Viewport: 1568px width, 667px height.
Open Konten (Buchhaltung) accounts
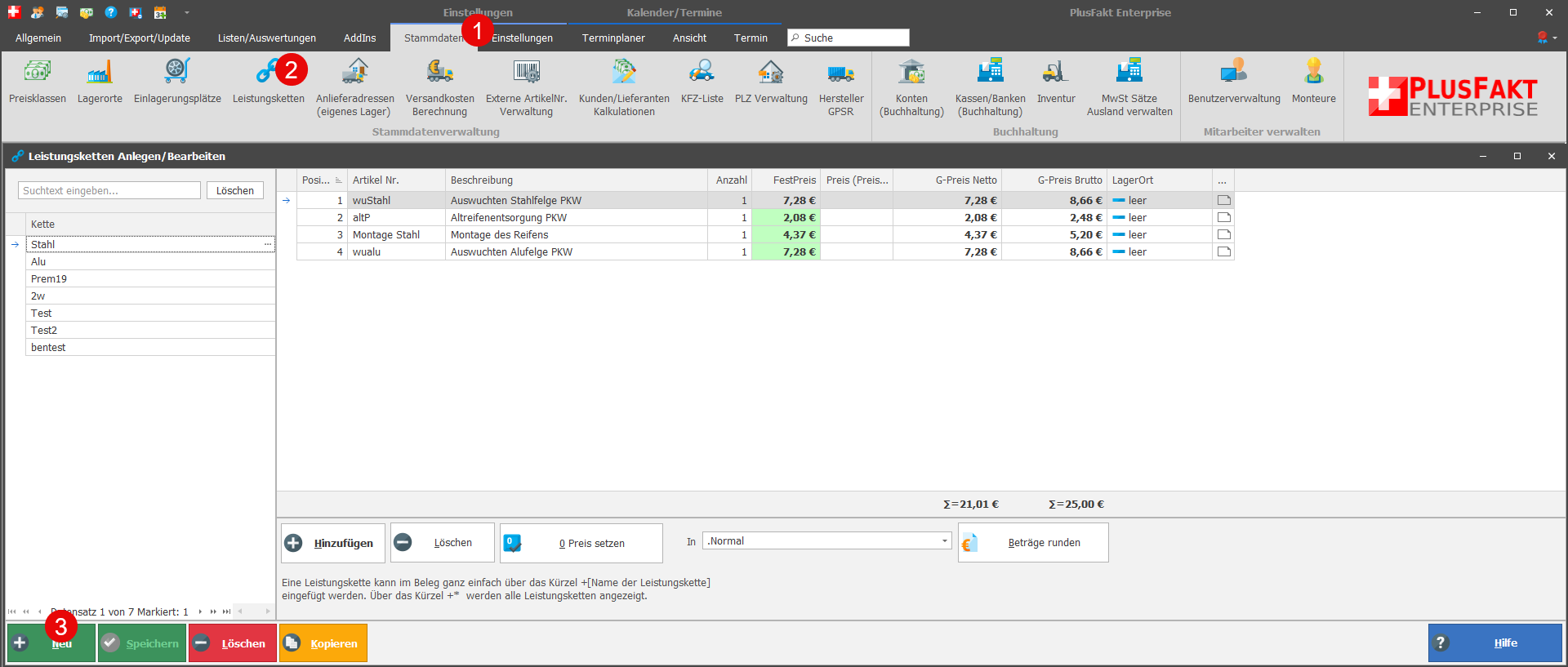911,87
